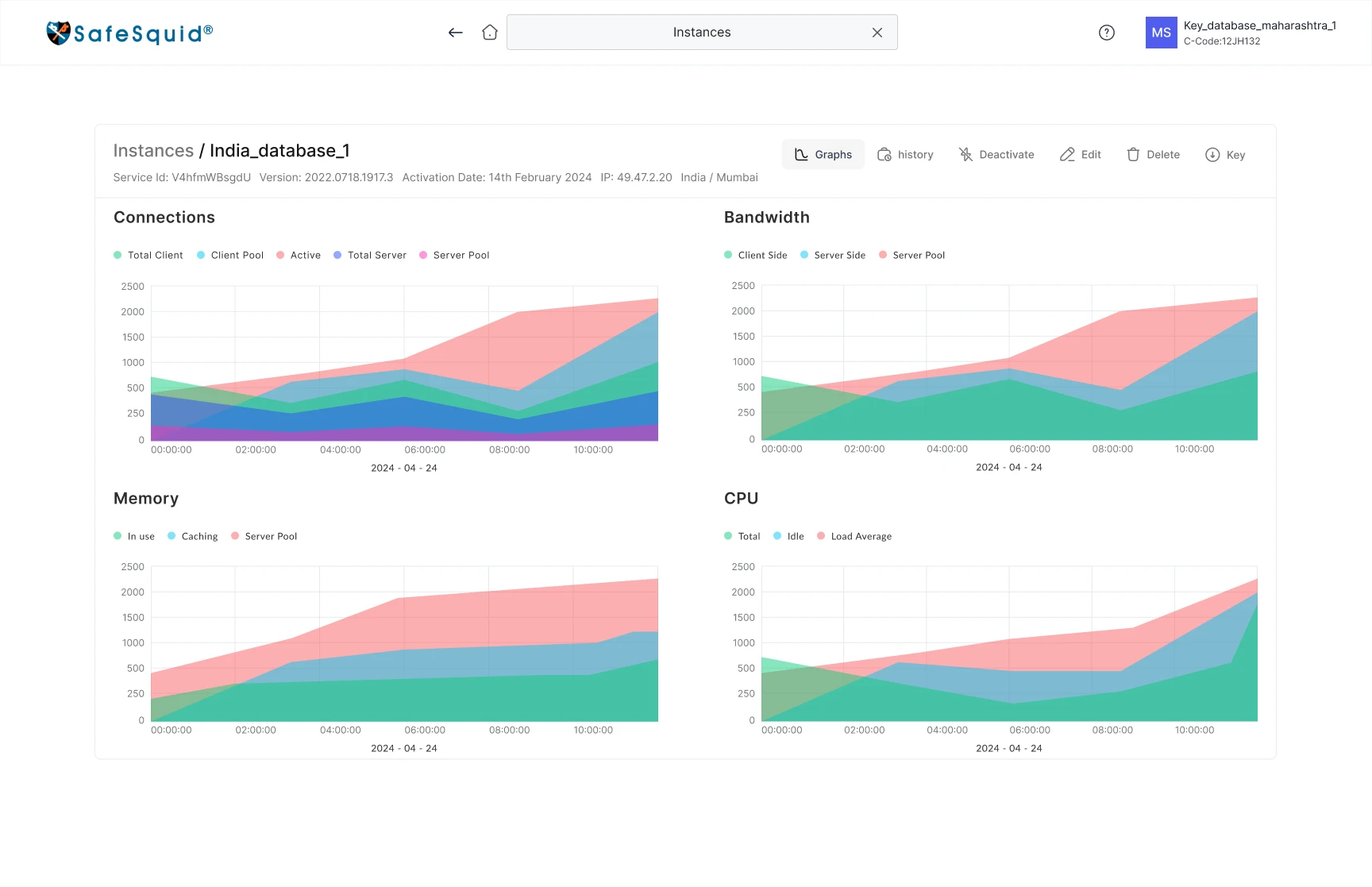The width and height of the screenshot is (1372, 887).
Task: Navigate to Instances breadcrumb
Action: tap(153, 151)
